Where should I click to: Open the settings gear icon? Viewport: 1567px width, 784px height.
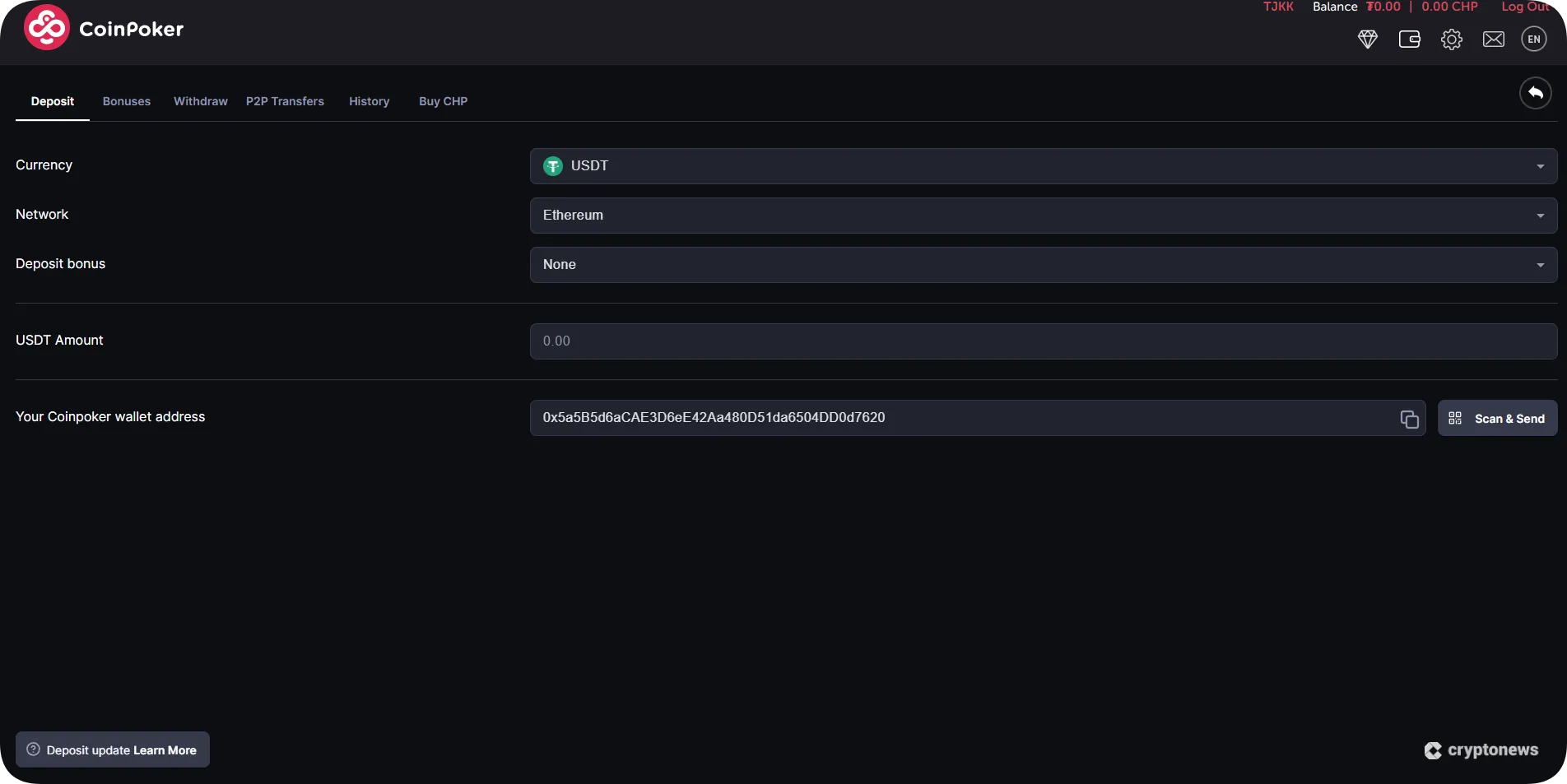click(1451, 39)
